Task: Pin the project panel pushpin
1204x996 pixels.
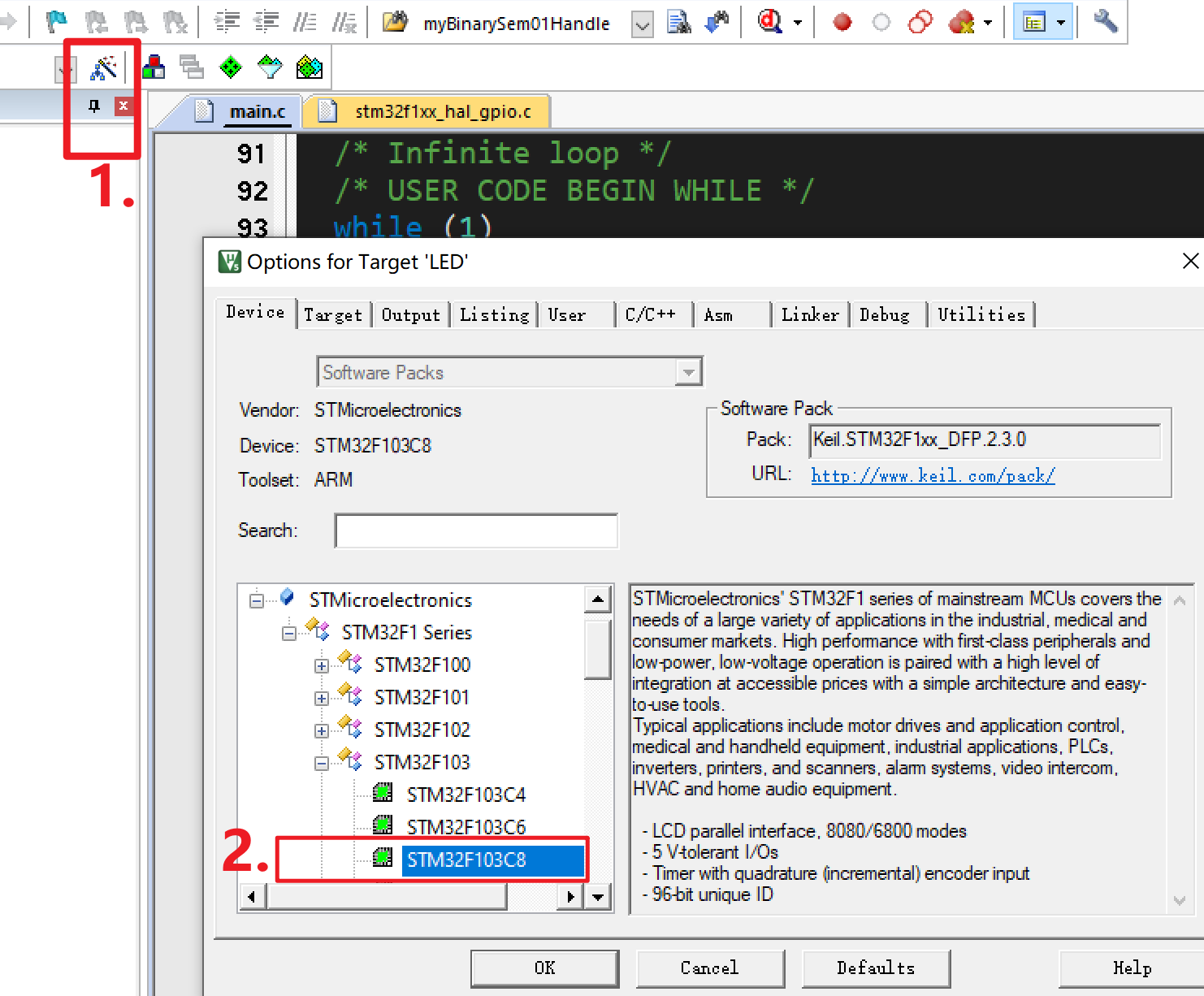Action: [x=94, y=106]
